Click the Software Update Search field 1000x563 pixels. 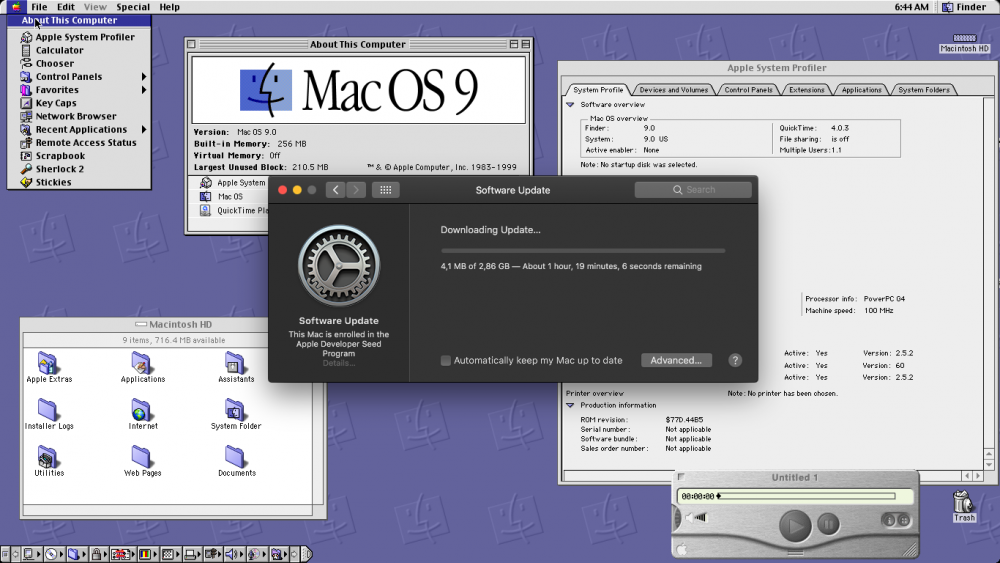coord(693,190)
